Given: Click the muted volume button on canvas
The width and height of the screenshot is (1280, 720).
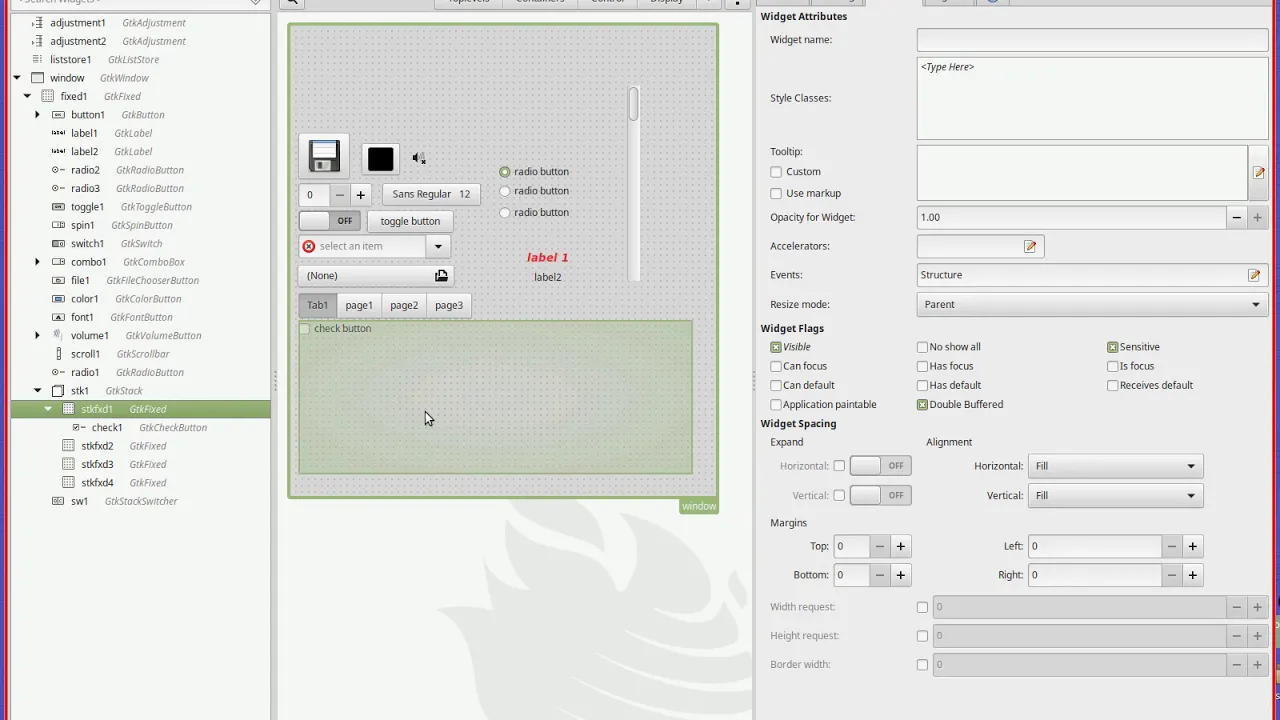Looking at the screenshot, I should pos(419,158).
